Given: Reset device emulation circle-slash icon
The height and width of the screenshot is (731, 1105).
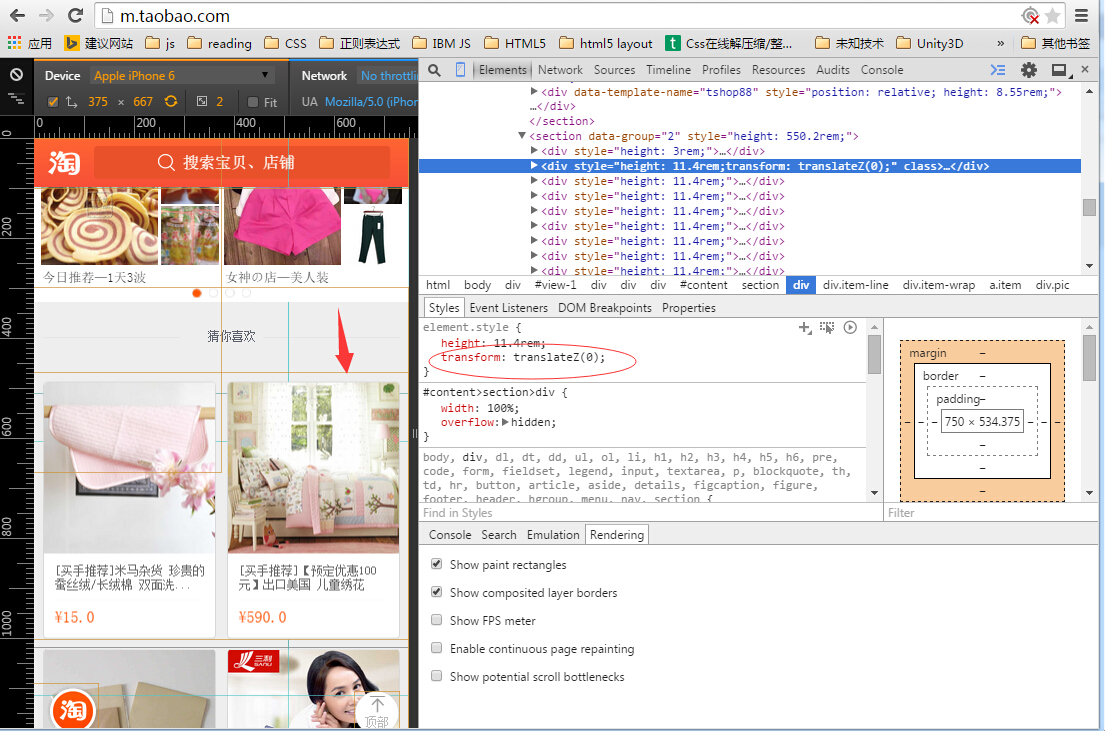Looking at the screenshot, I should (16, 76).
